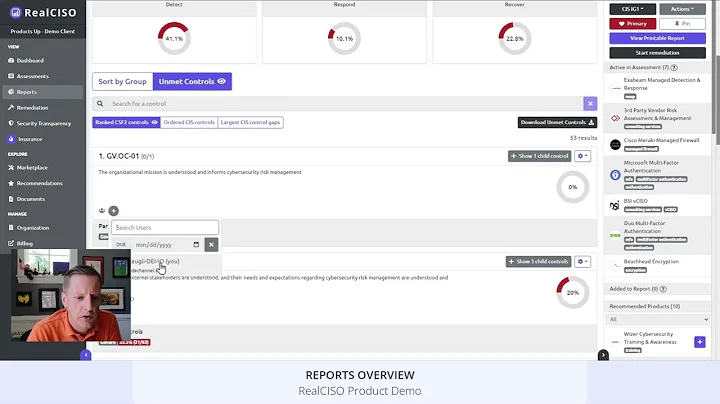Viewport: 720px width, 404px height.
Task: Click the search magnifier icon
Action: [100, 104]
